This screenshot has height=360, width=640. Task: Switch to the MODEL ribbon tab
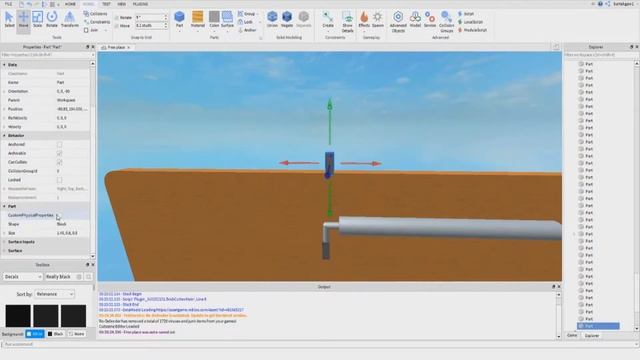coord(88,4)
